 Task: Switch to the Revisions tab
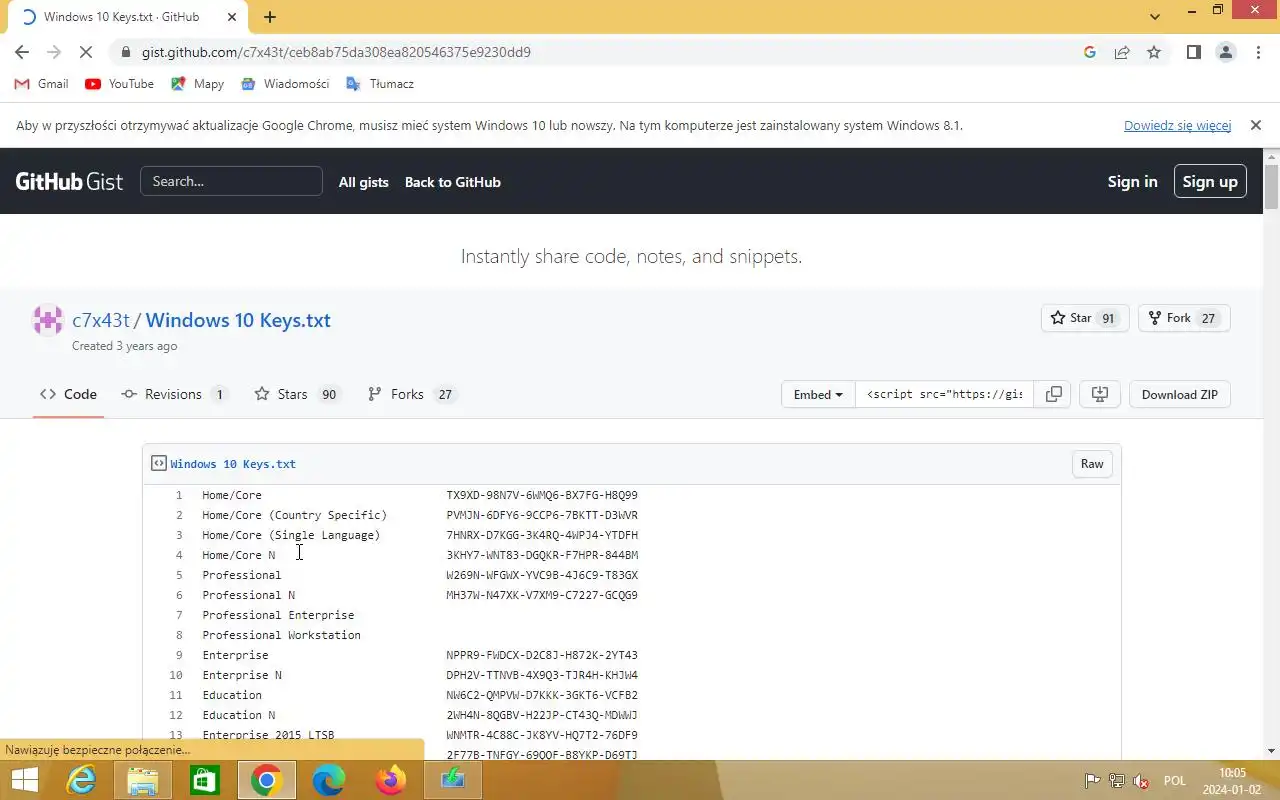coord(174,394)
